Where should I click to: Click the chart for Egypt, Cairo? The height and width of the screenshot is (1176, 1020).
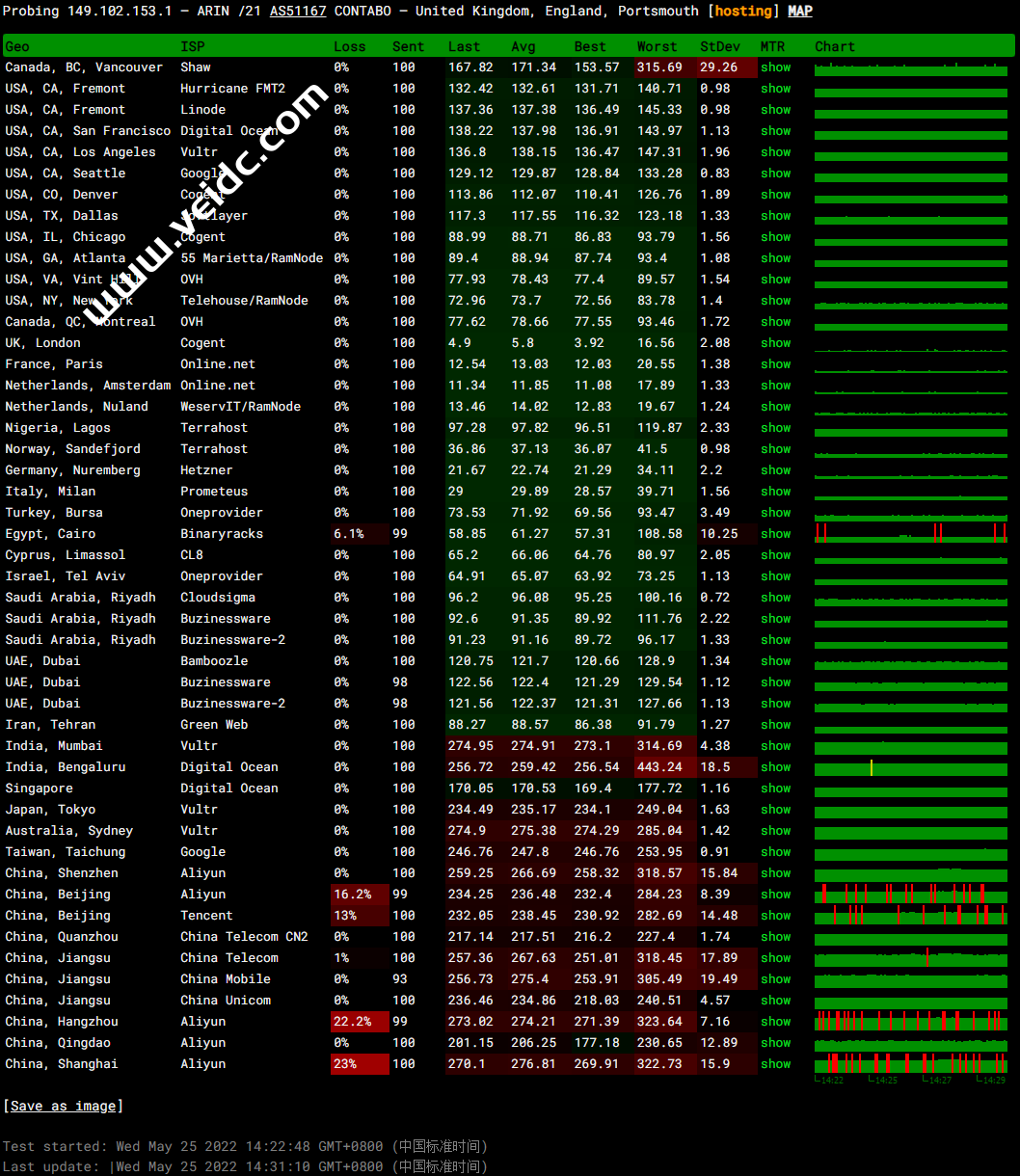click(x=911, y=534)
